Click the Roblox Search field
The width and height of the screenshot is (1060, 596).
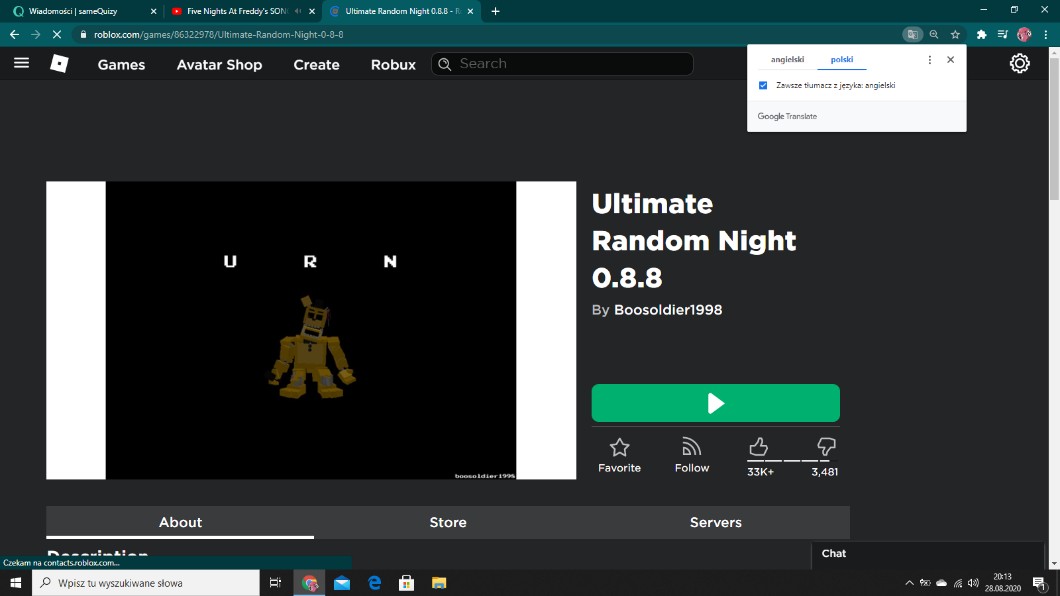(x=570, y=64)
